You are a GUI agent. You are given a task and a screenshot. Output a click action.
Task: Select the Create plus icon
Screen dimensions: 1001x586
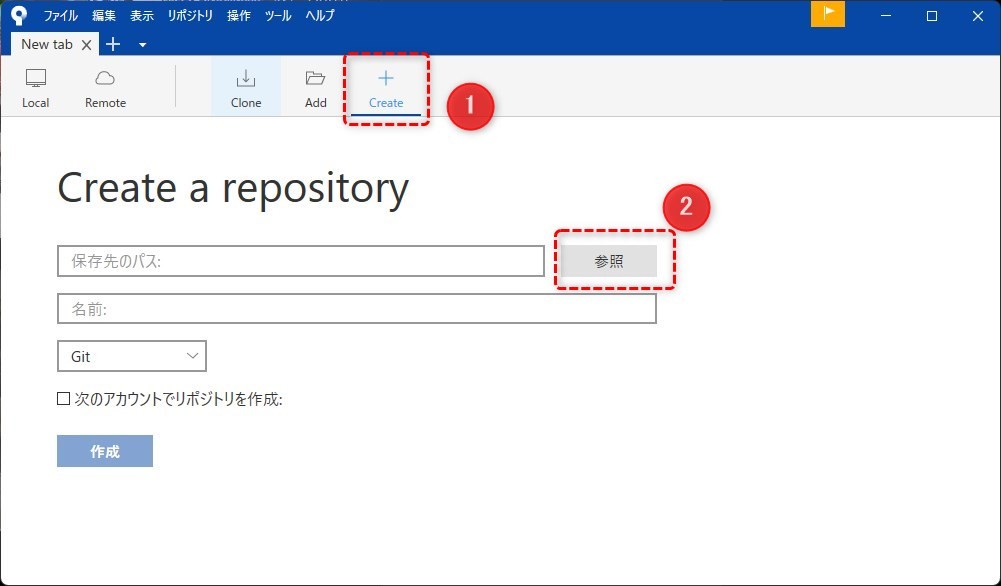386,79
